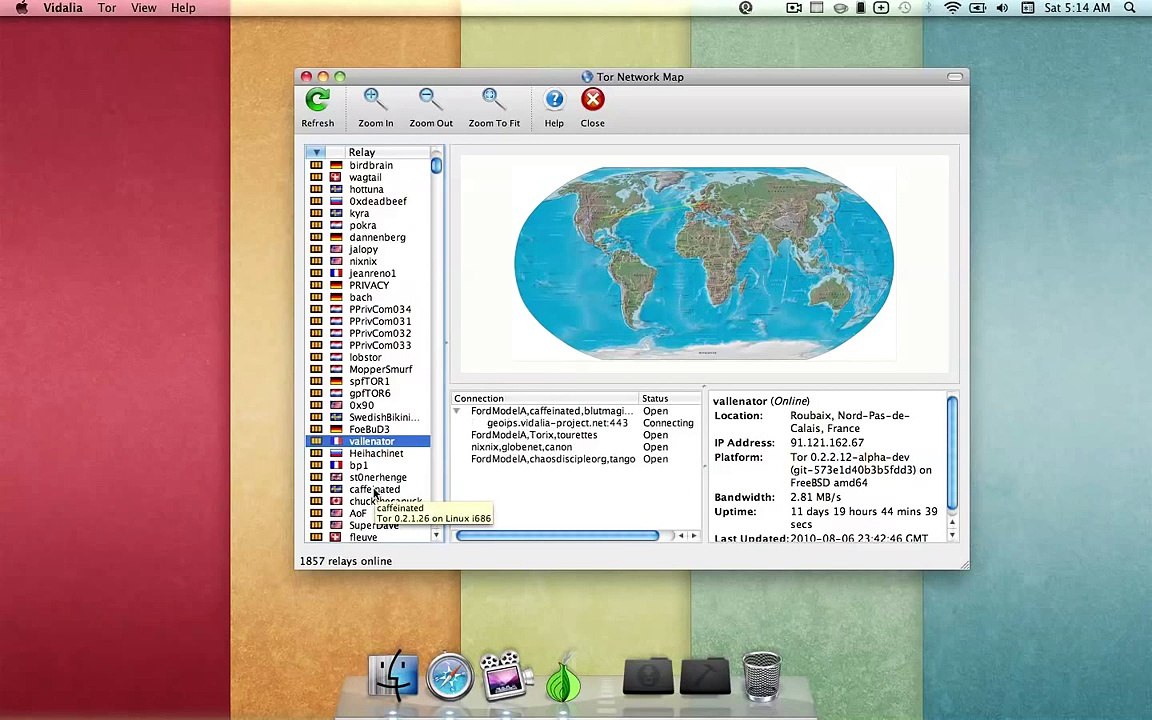This screenshot has width=1152, height=720.
Task: Open the Tor menu
Action: pos(107,8)
